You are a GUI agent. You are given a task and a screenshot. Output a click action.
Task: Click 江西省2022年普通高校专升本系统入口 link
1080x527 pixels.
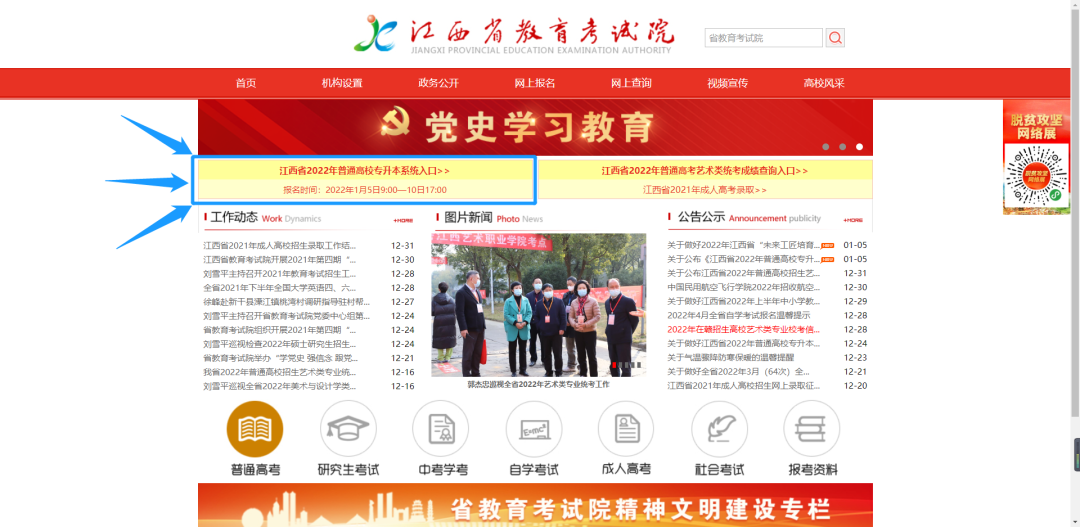[x=364, y=171]
